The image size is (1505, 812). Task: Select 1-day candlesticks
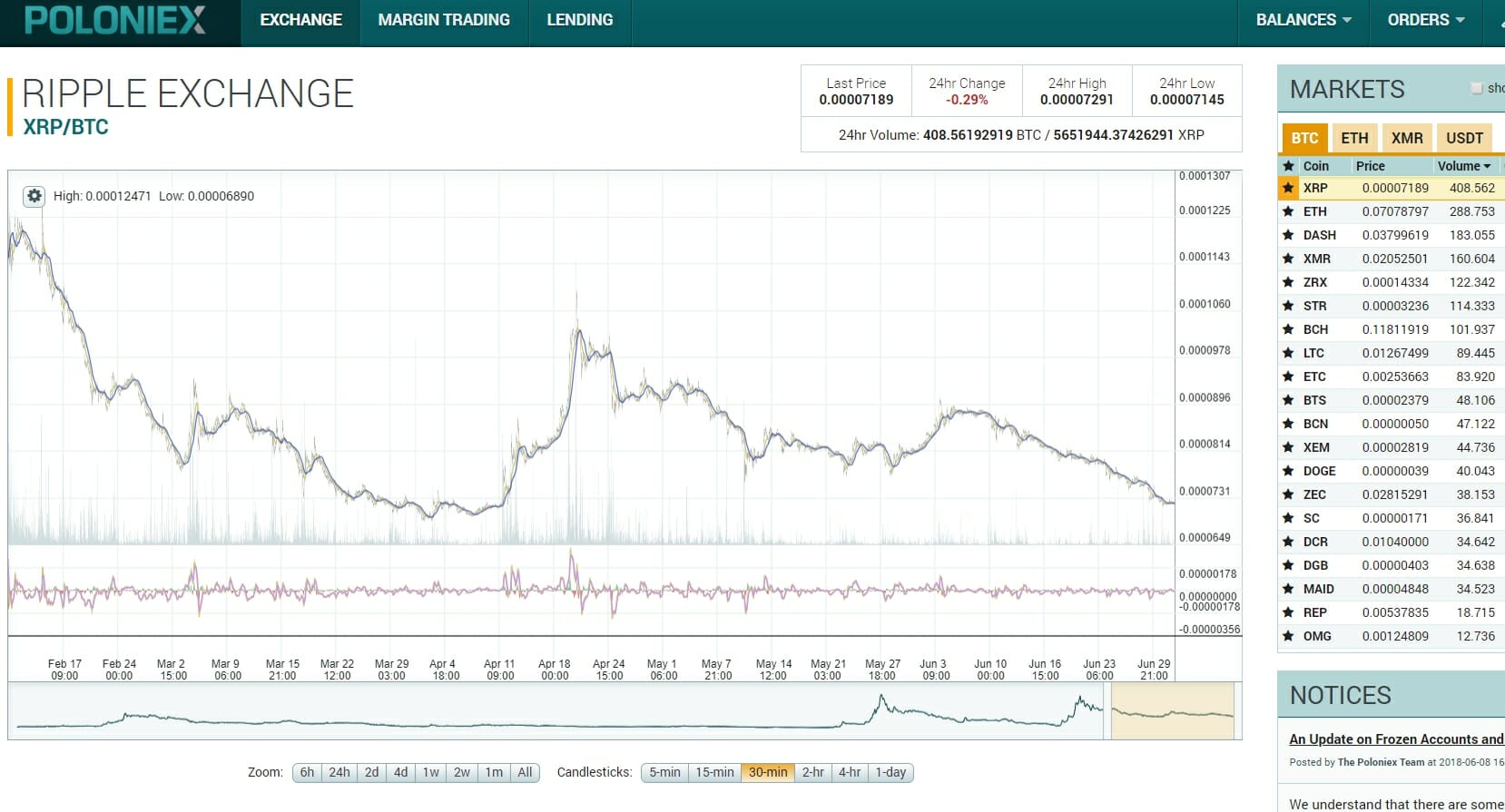[890, 772]
